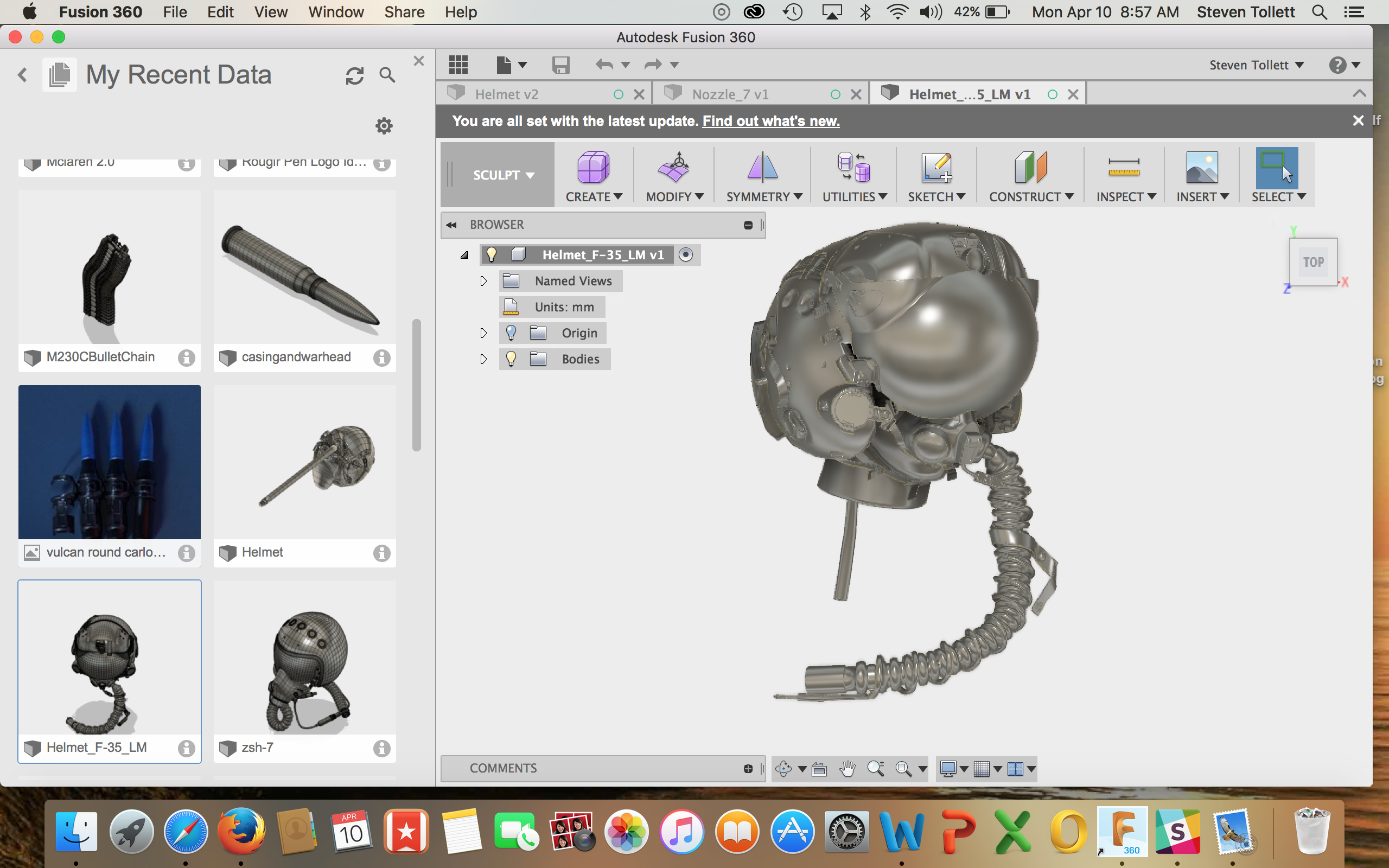Open Steven Tollett account dropdown
Viewport: 1389px width, 868px height.
point(1256,65)
